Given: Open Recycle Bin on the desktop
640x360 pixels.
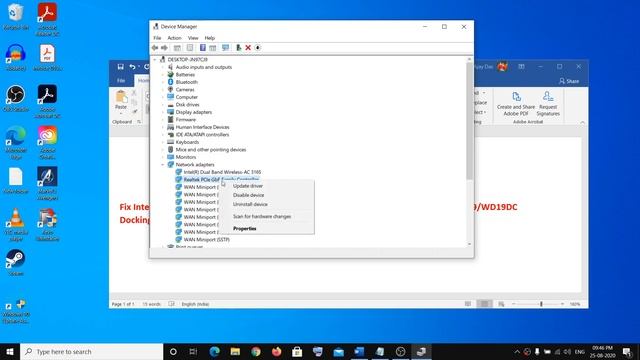Looking at the screenshot, I should click(16, 17).
